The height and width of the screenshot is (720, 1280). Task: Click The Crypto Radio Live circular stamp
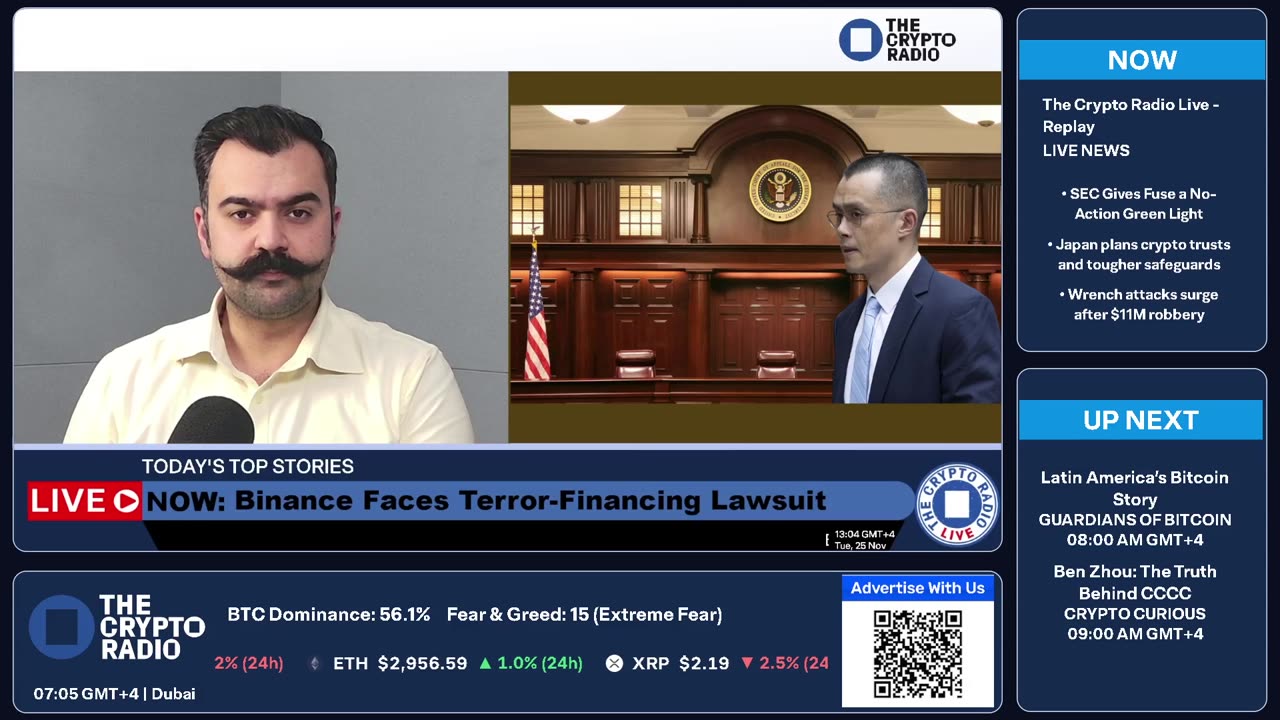pos(956,504)
